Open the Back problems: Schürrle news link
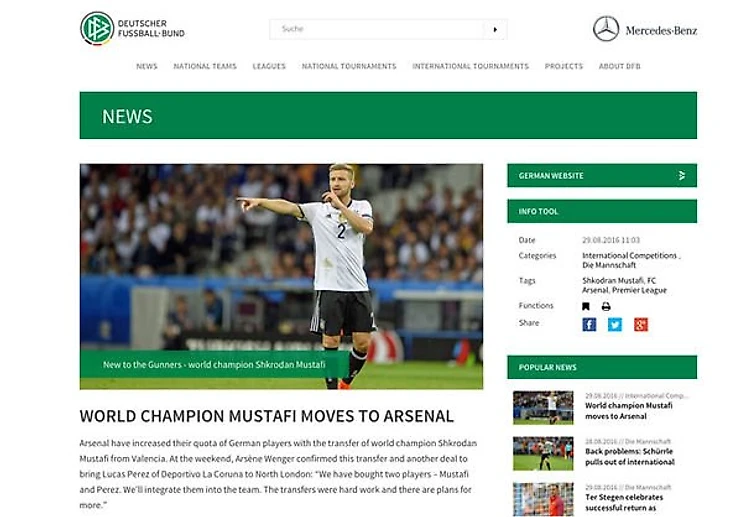This screenshot has width=730, height=517. [x=629, y=456]
